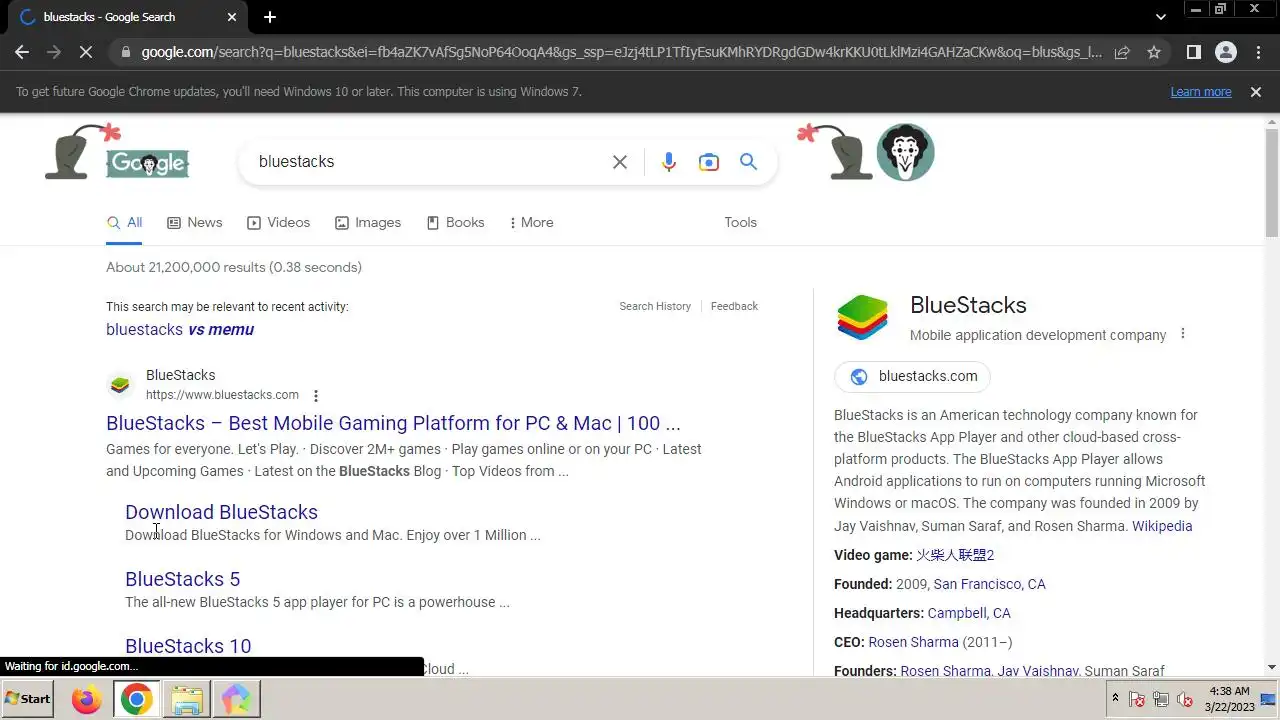
Task: Open Google Lens camera search
Action: pyautogui.click(x=709, y=162)
